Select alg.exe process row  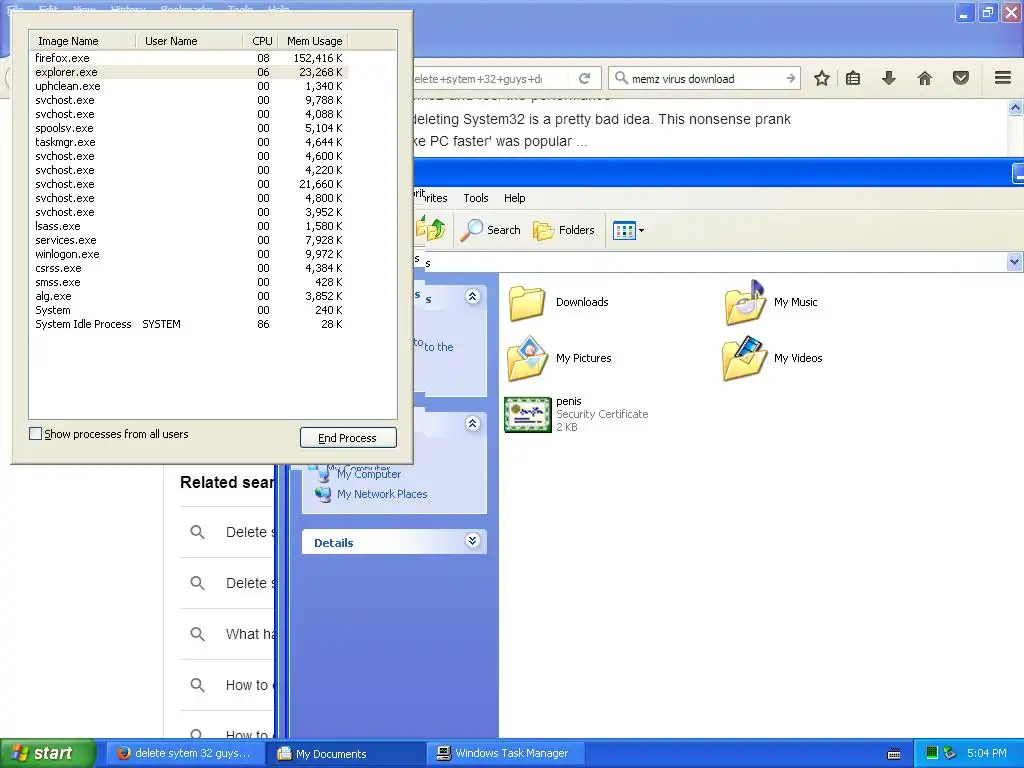click(x=189, y=296)
